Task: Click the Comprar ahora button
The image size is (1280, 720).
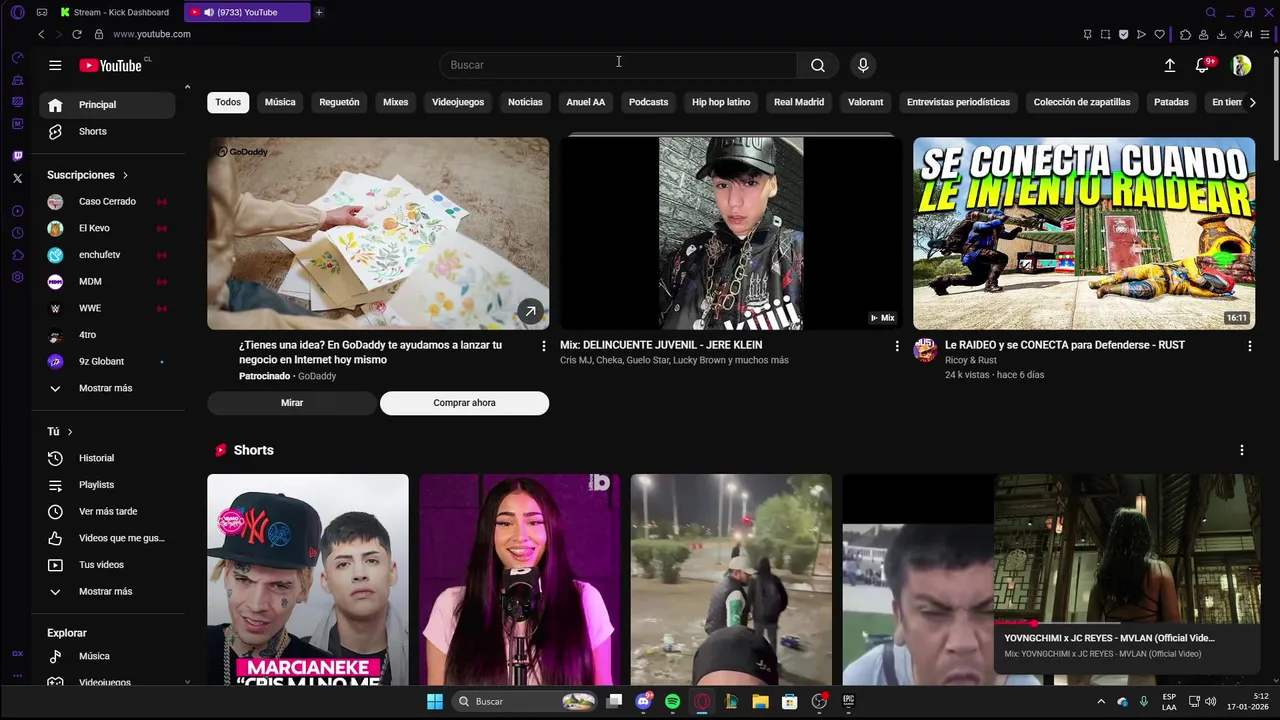Action: [464, 403]
